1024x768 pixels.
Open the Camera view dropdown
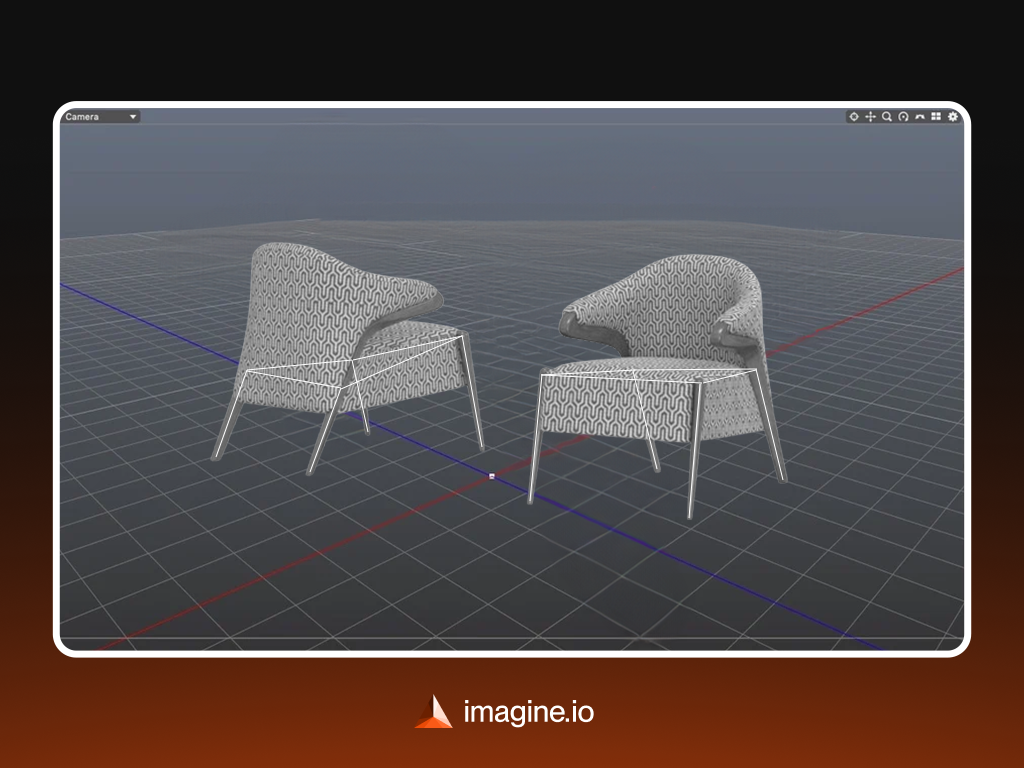click(100, 116)
